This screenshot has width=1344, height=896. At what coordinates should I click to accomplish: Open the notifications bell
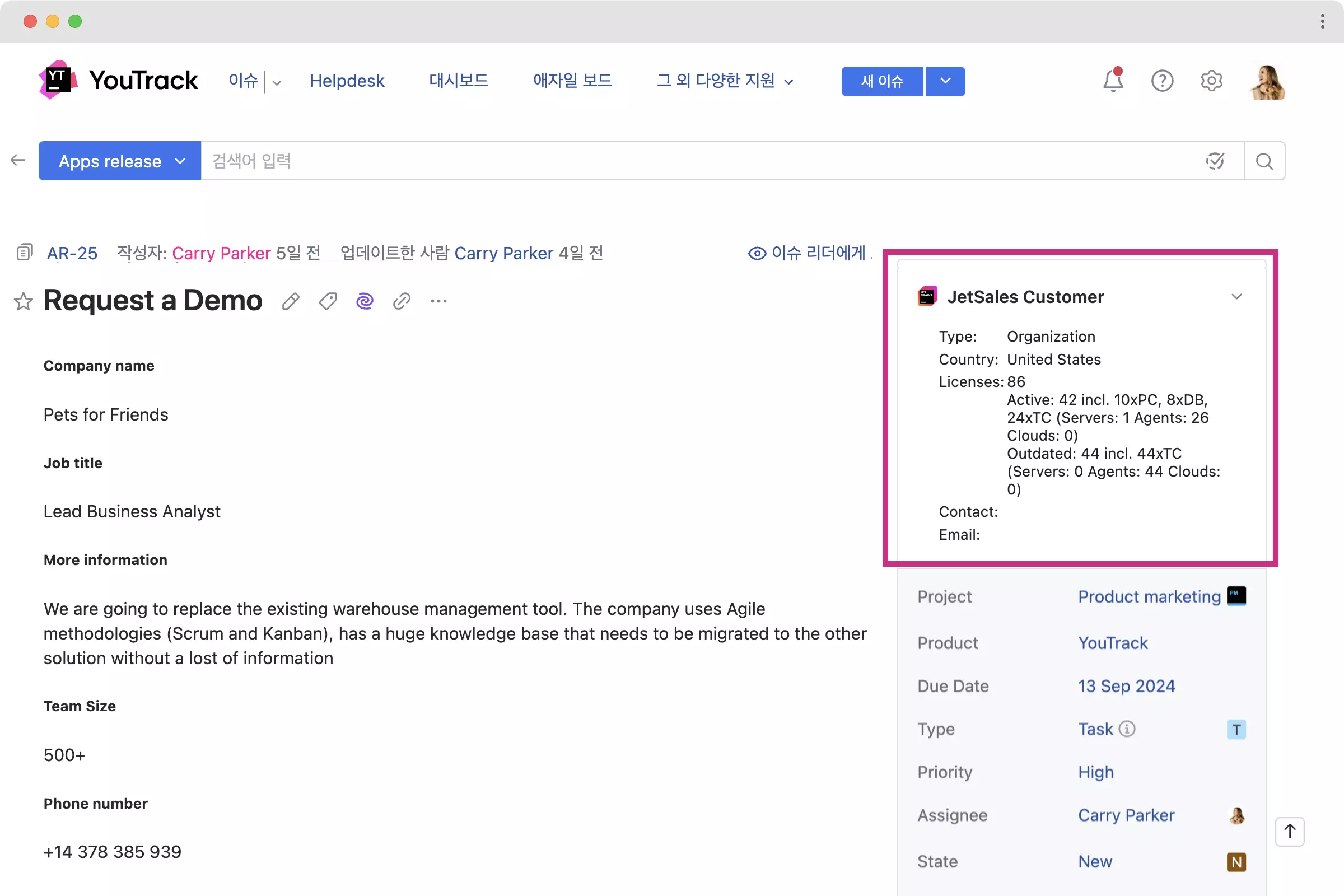point(1112,81)
